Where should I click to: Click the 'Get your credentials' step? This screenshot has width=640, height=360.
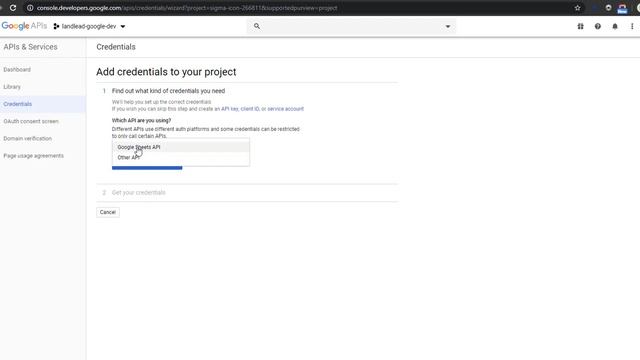click(x=138, y=192)
